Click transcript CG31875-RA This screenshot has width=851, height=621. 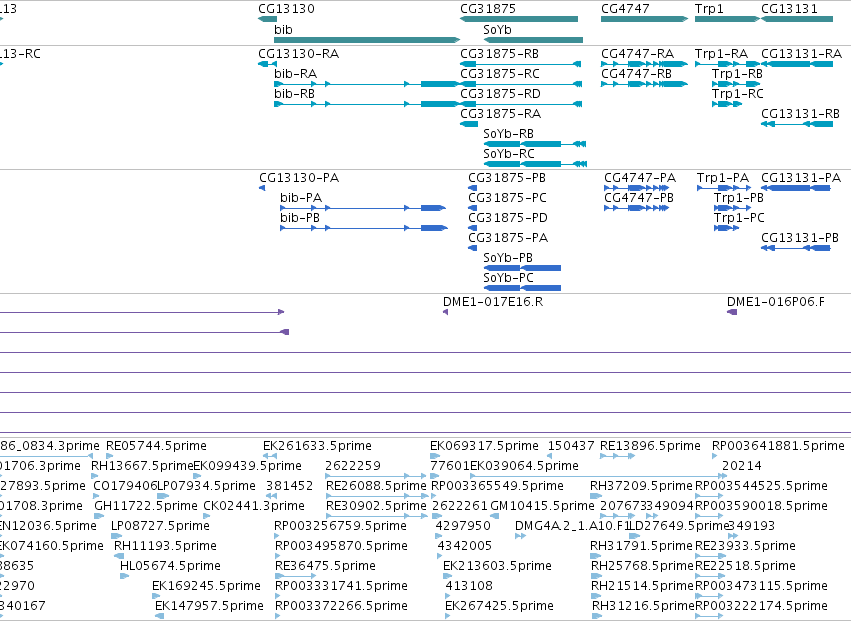[x=469, y=124]
